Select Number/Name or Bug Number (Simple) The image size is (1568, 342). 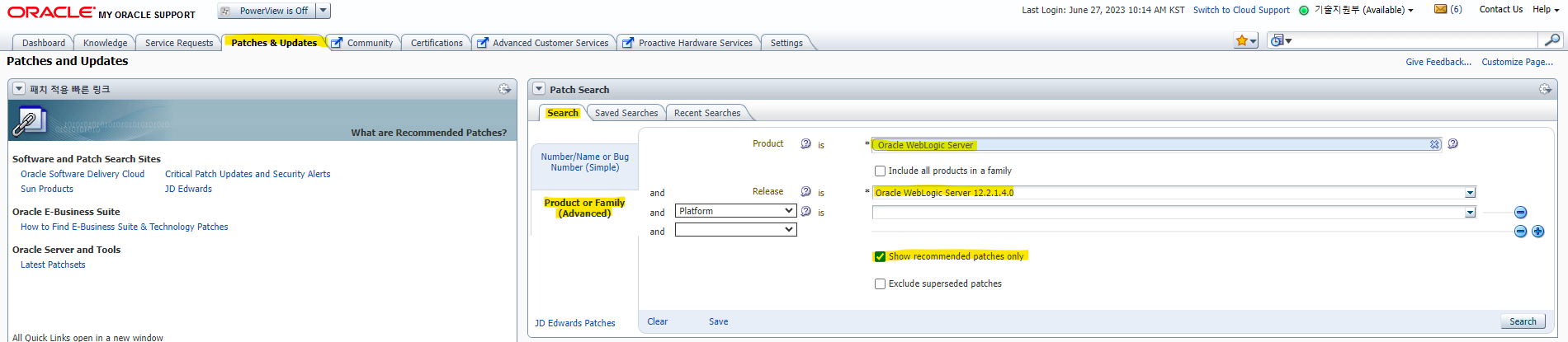[585, 162]
